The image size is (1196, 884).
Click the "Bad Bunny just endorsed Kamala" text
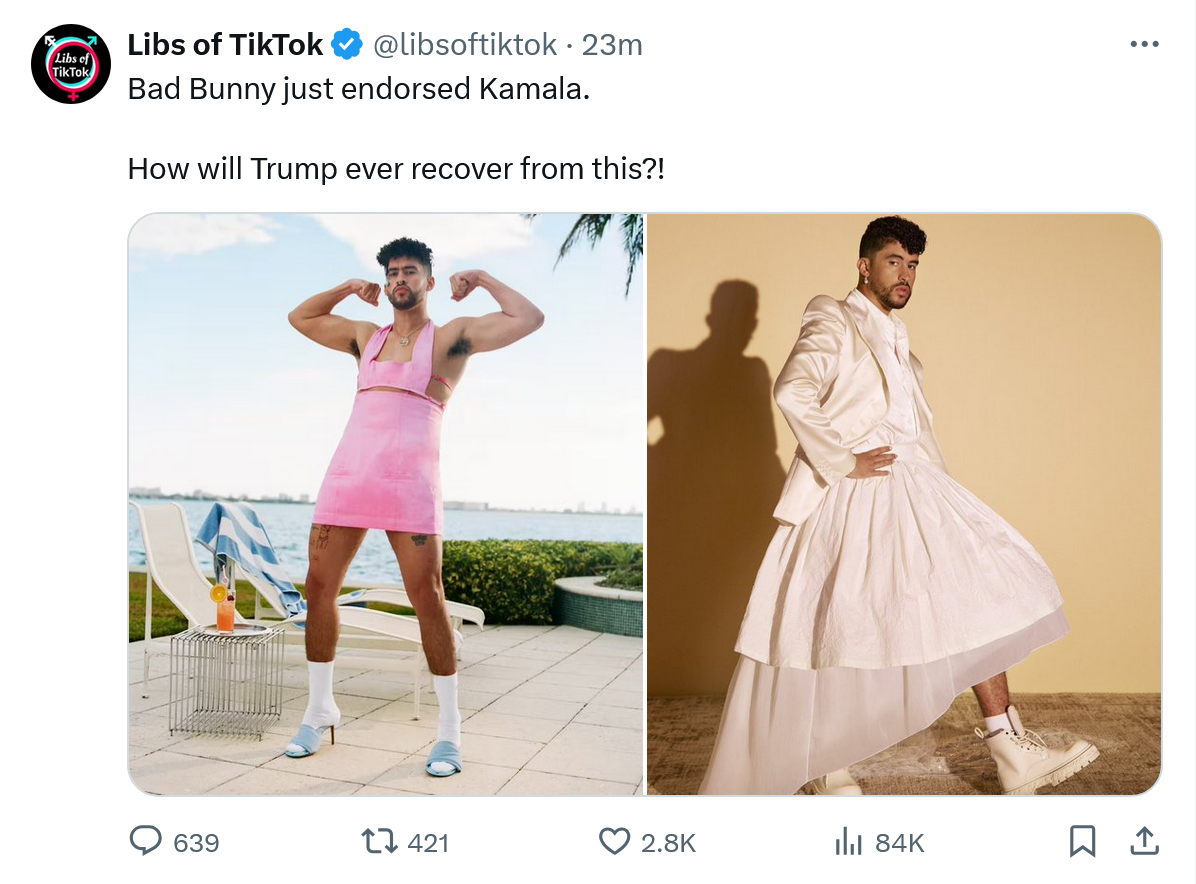[x=358, y=89]
